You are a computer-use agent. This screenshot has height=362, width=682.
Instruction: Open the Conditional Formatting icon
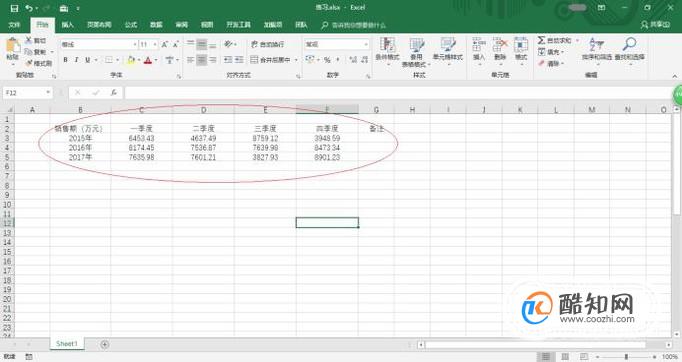387,45
